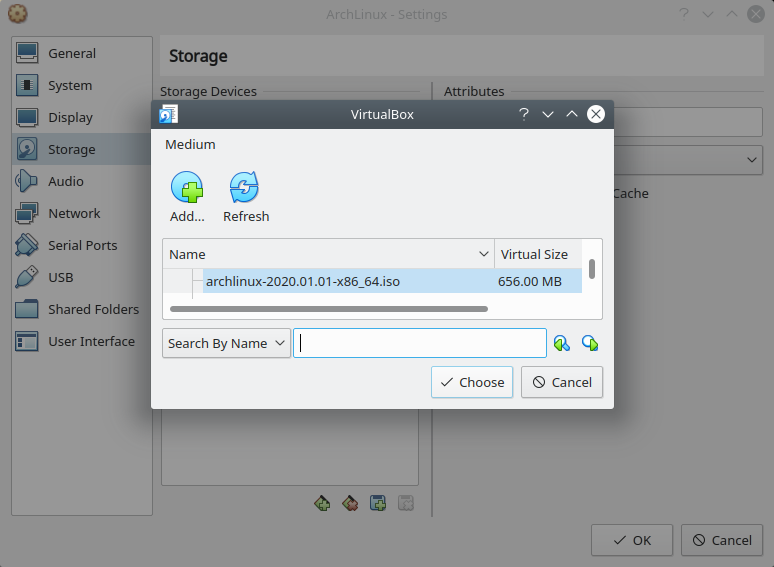Open Search By Name dropdown
Screen dimensions: 774x567
(226, 343)
